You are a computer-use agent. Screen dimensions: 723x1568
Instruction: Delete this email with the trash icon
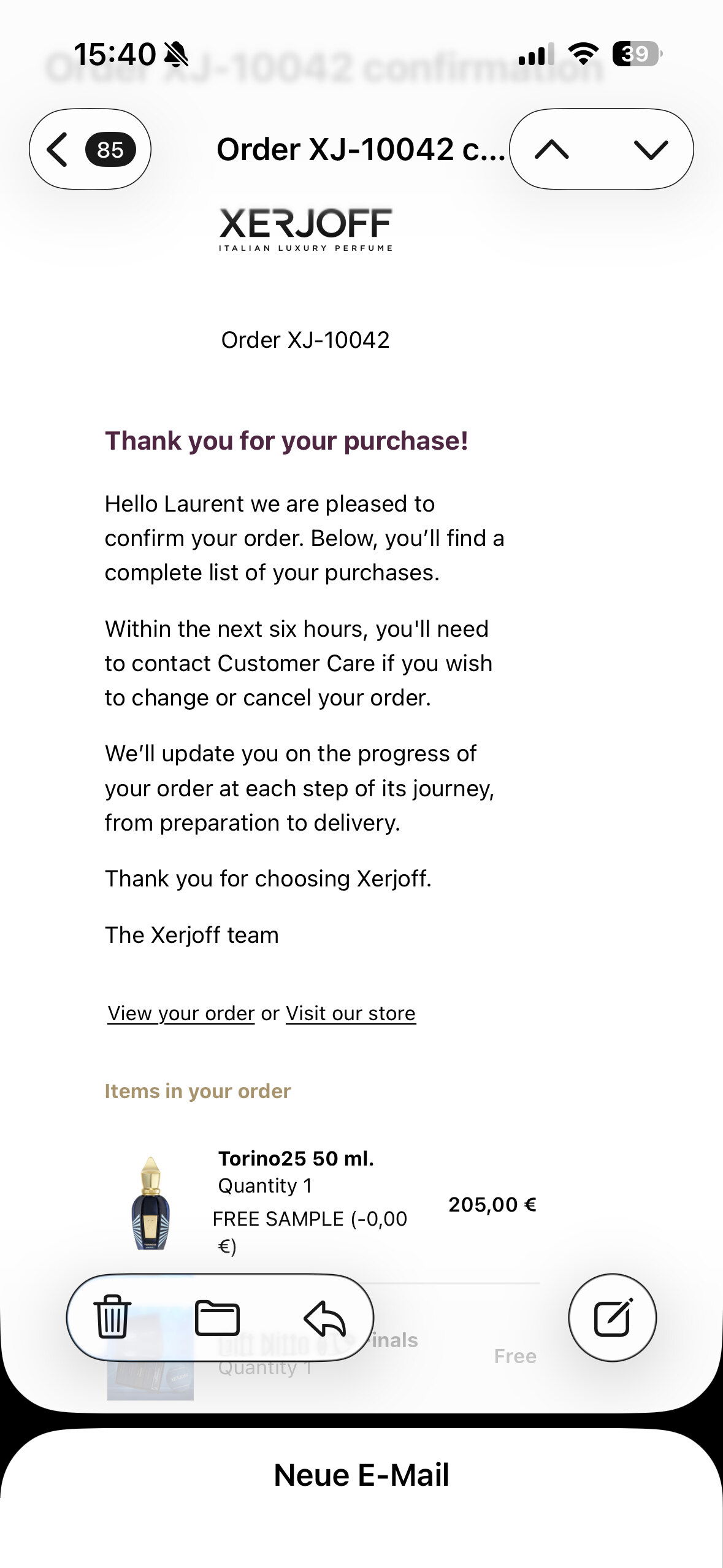click(x=112, y=1316)
